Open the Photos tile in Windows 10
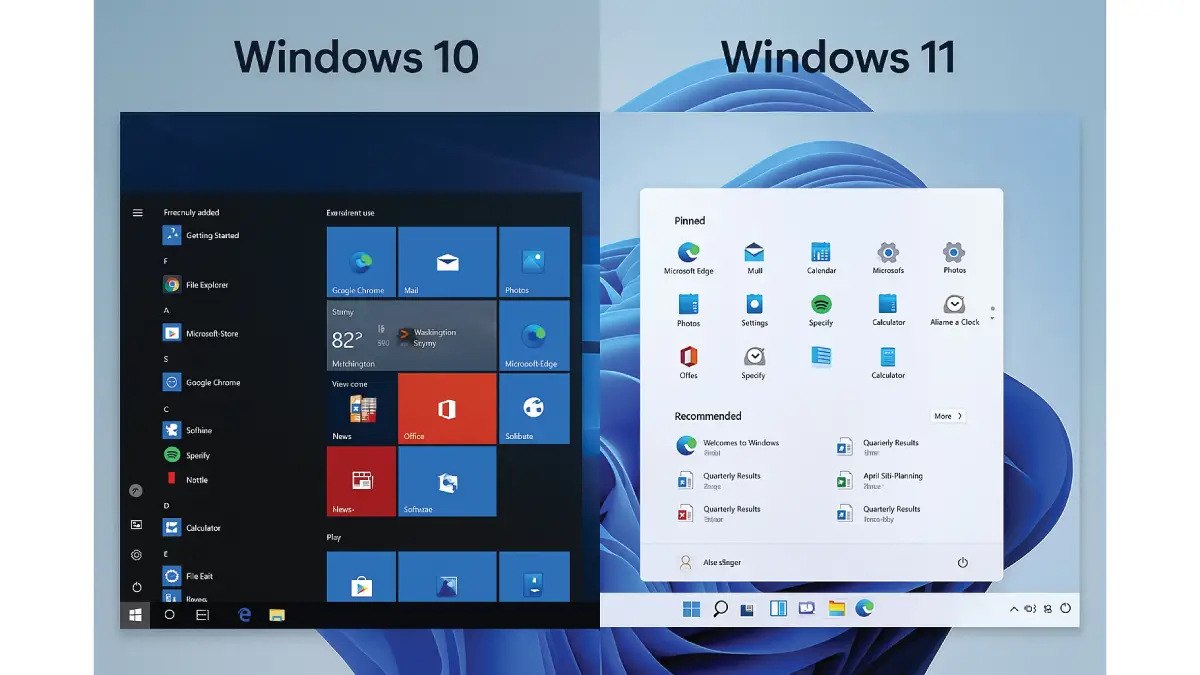This screenshot has height=675, width=1200. pos(534,262)
